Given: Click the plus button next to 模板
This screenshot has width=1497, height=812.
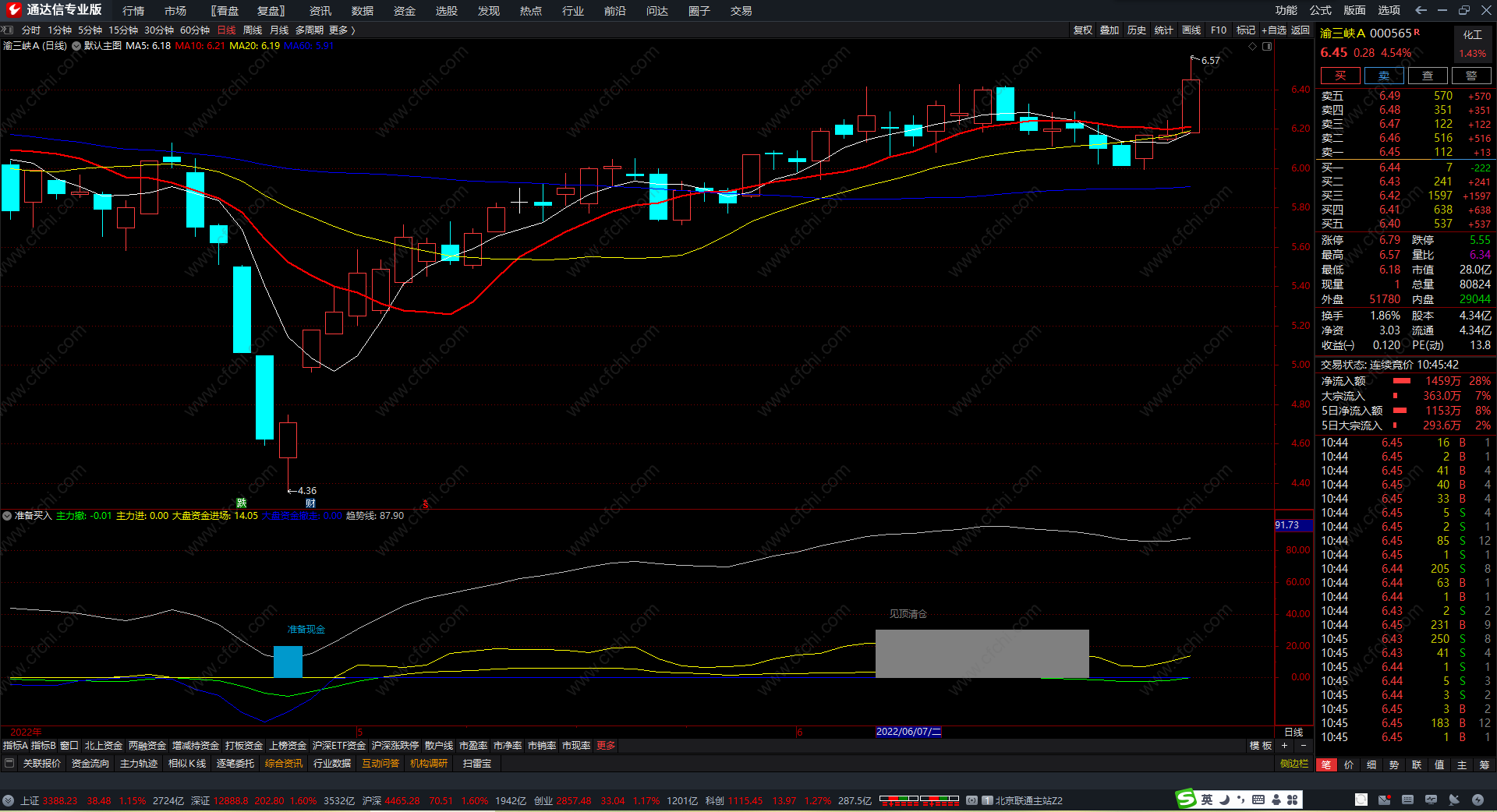Looking at the screenshot, I should click(1284, 746).
